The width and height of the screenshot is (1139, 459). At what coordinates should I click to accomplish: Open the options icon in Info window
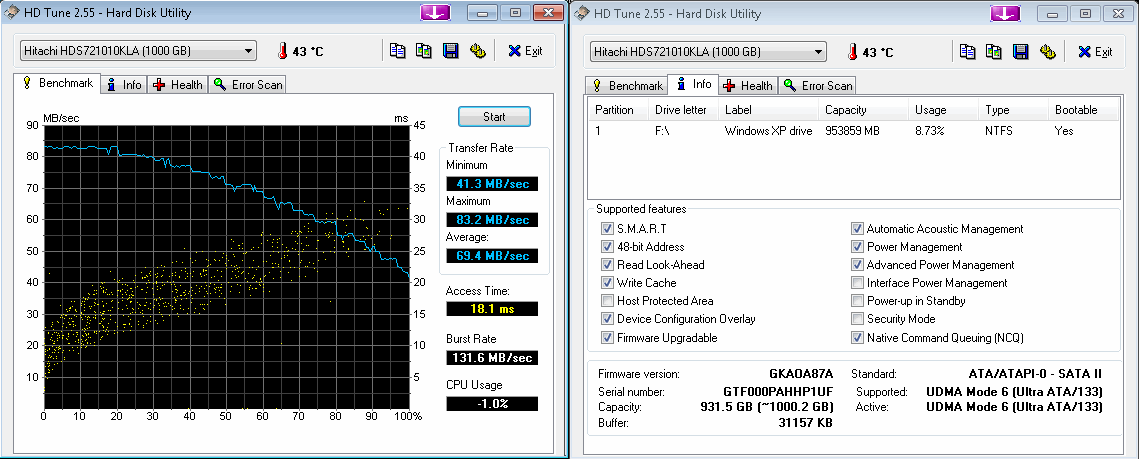(1047, 51)
